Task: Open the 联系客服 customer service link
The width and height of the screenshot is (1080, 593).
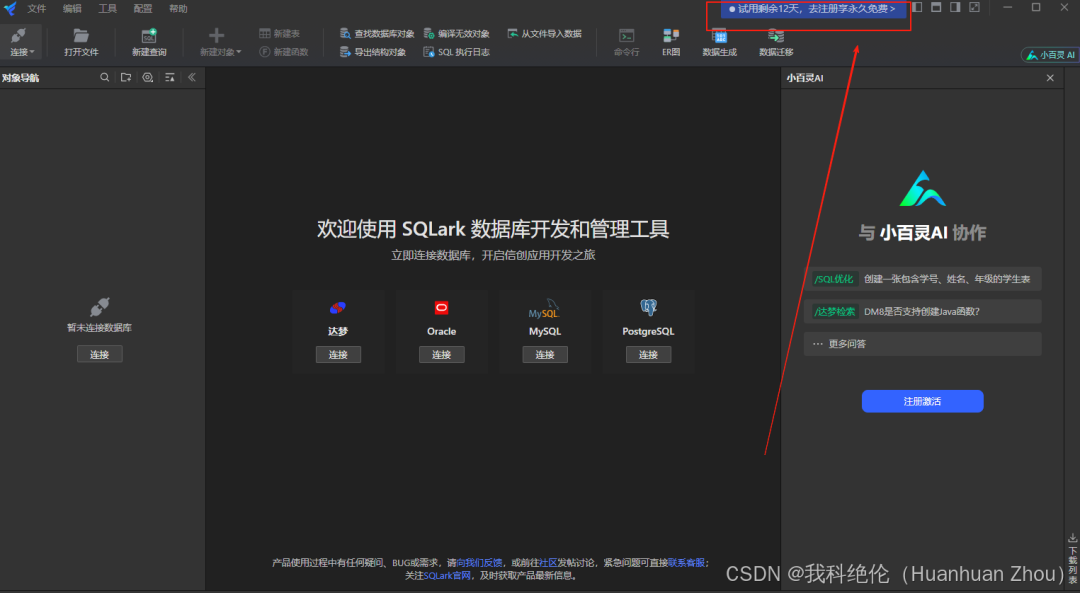Action: [686, 563]
